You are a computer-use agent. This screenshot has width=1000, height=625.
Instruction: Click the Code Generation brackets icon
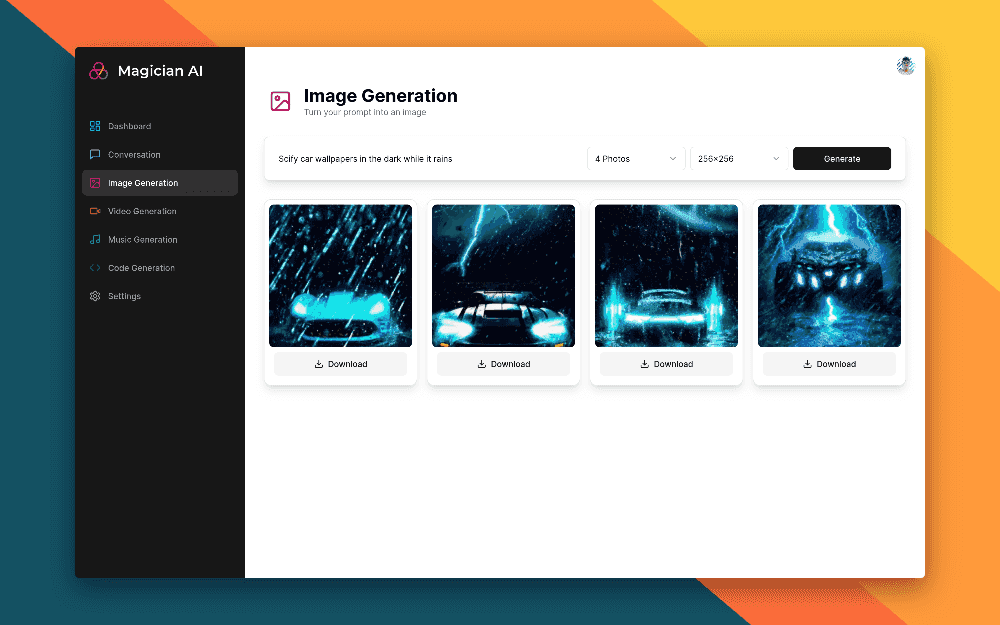95,268
